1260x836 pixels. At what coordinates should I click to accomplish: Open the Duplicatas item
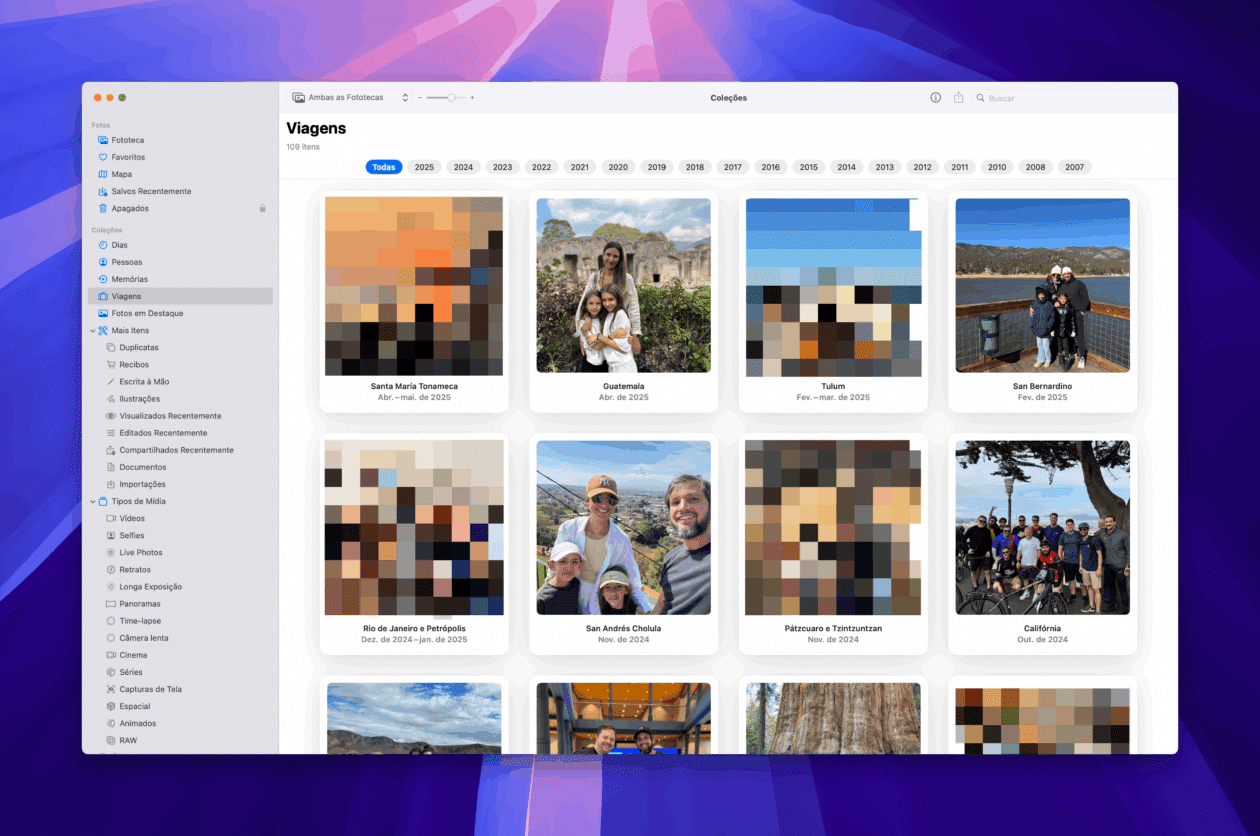[180, 347]
